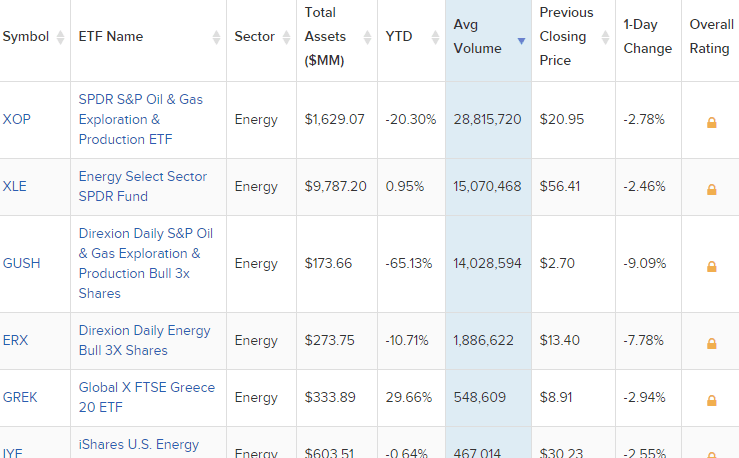Click the 1-Day Change column header
The image size is (739, 458).
click(x=648, y=36)
